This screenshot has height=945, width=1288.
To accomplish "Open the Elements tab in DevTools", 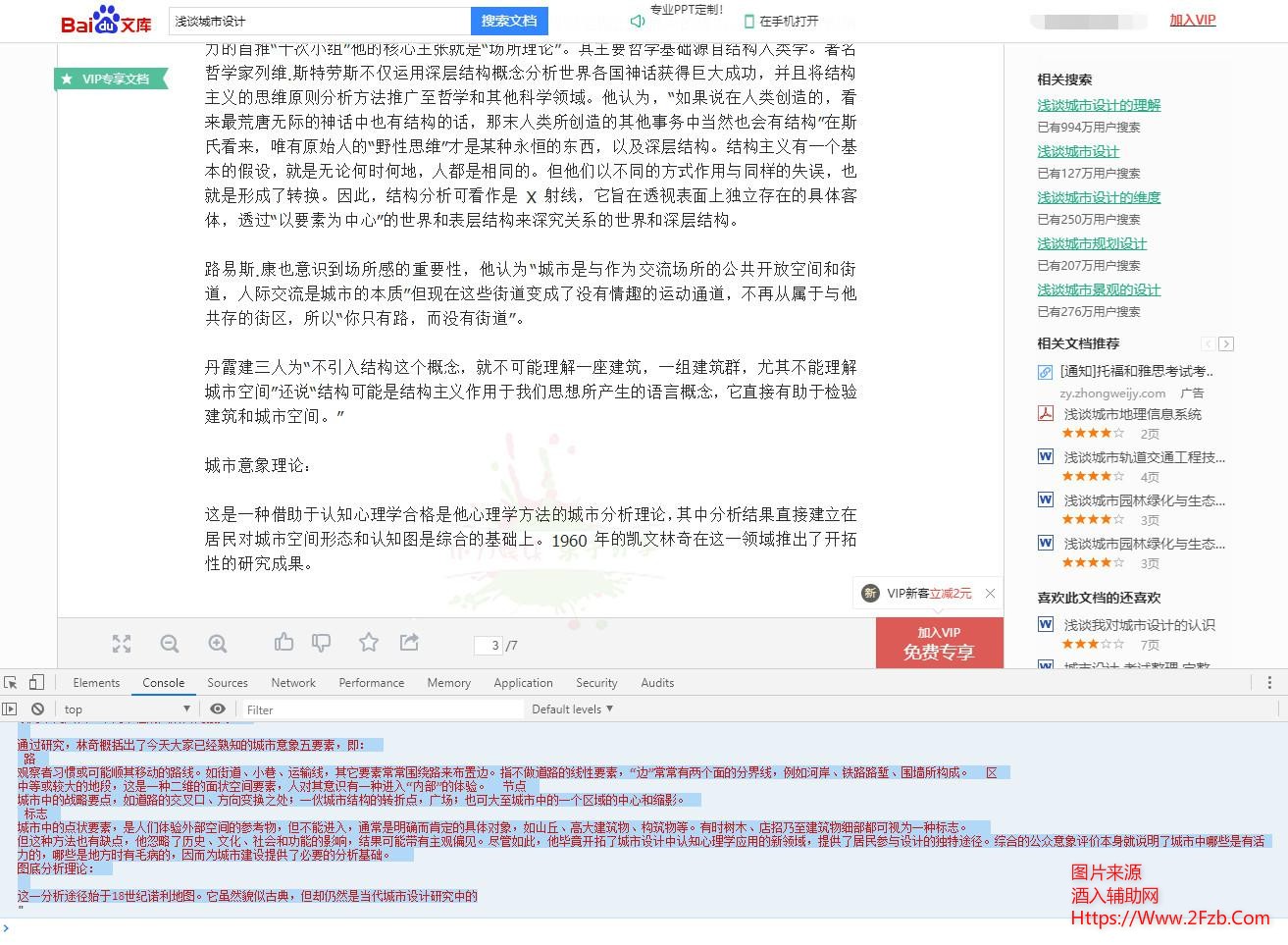I will click(x=96, y=683).
